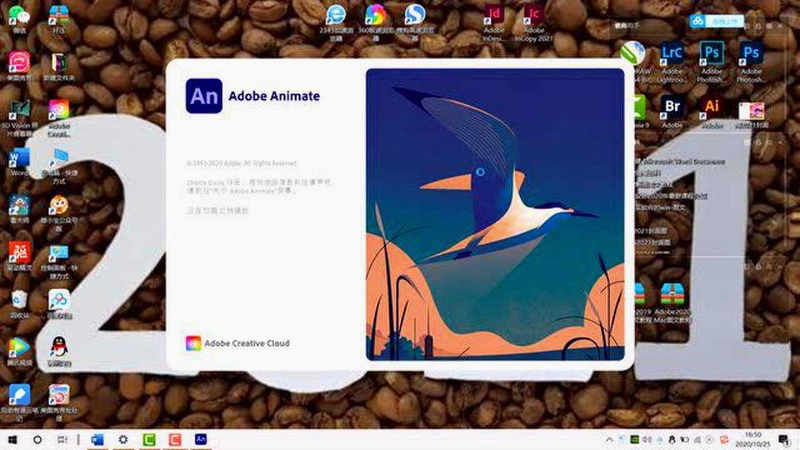Viewport: 800px width, 450px height.
Task: Open the green balloon CorelDRAW shortcut
Action: pos(633,52)
